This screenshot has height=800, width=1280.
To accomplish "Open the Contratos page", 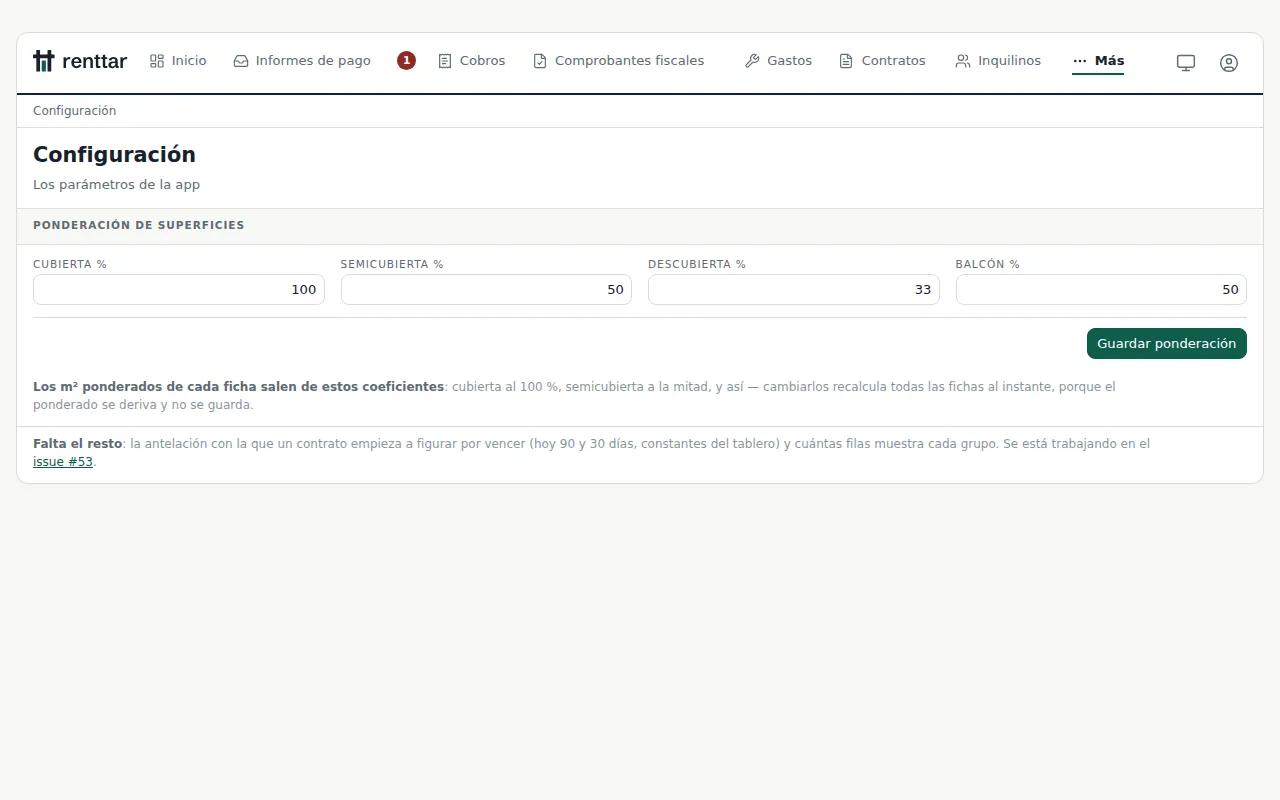I will coord(882,61).
